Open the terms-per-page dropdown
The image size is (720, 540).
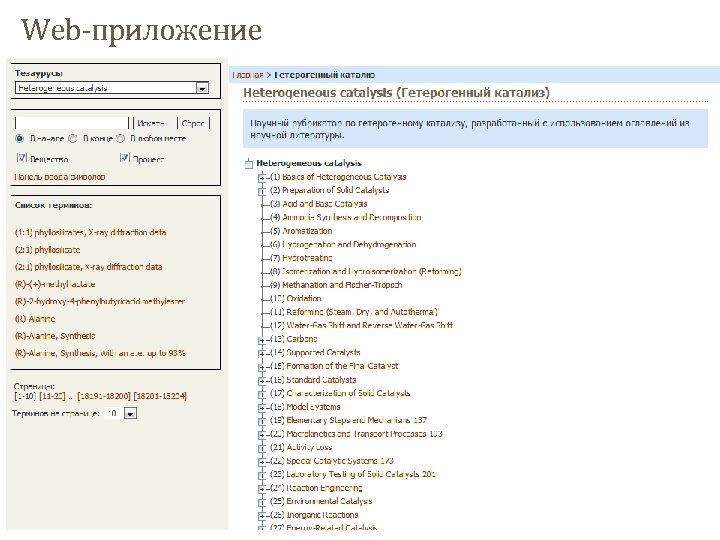point(130,414)
